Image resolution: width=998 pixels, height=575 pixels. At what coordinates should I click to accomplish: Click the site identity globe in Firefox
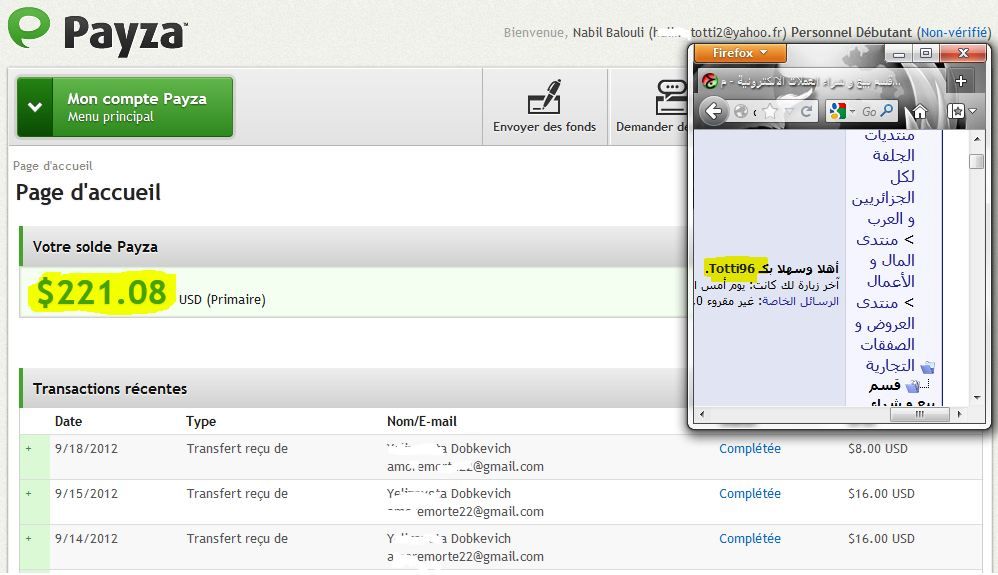pos(741,112)
